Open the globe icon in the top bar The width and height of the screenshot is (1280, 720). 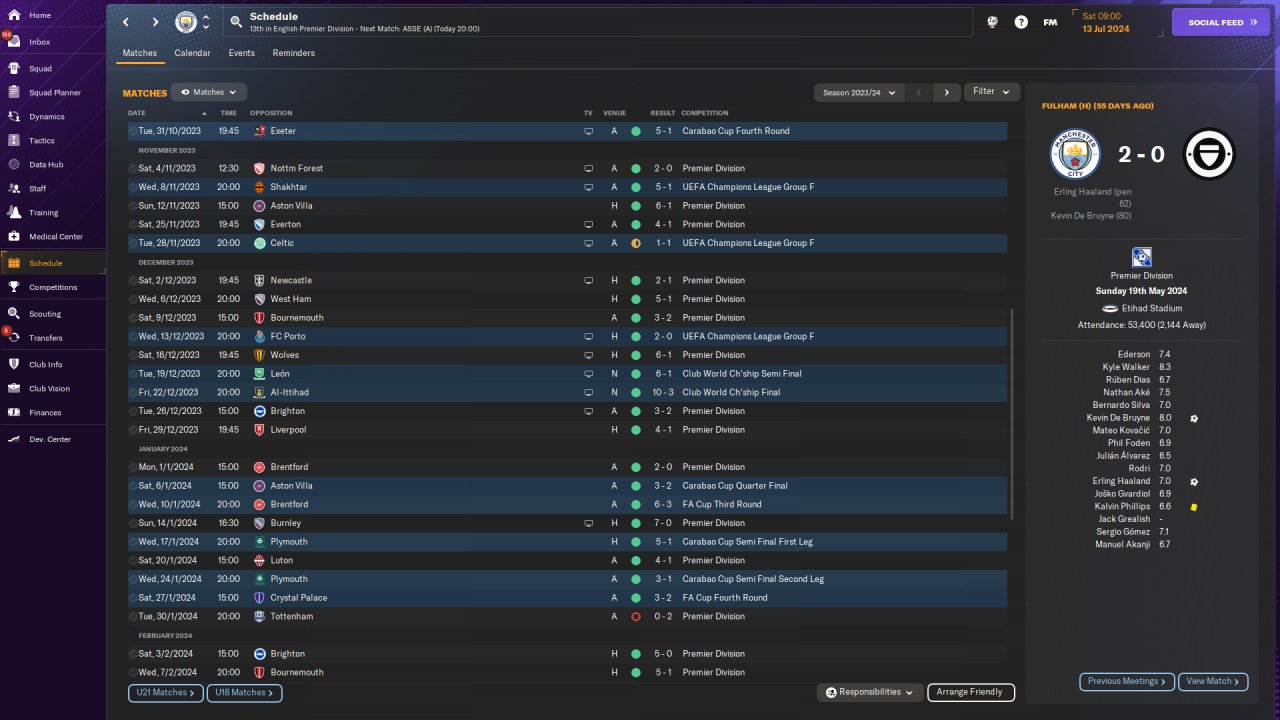click(x=993, y=22)
